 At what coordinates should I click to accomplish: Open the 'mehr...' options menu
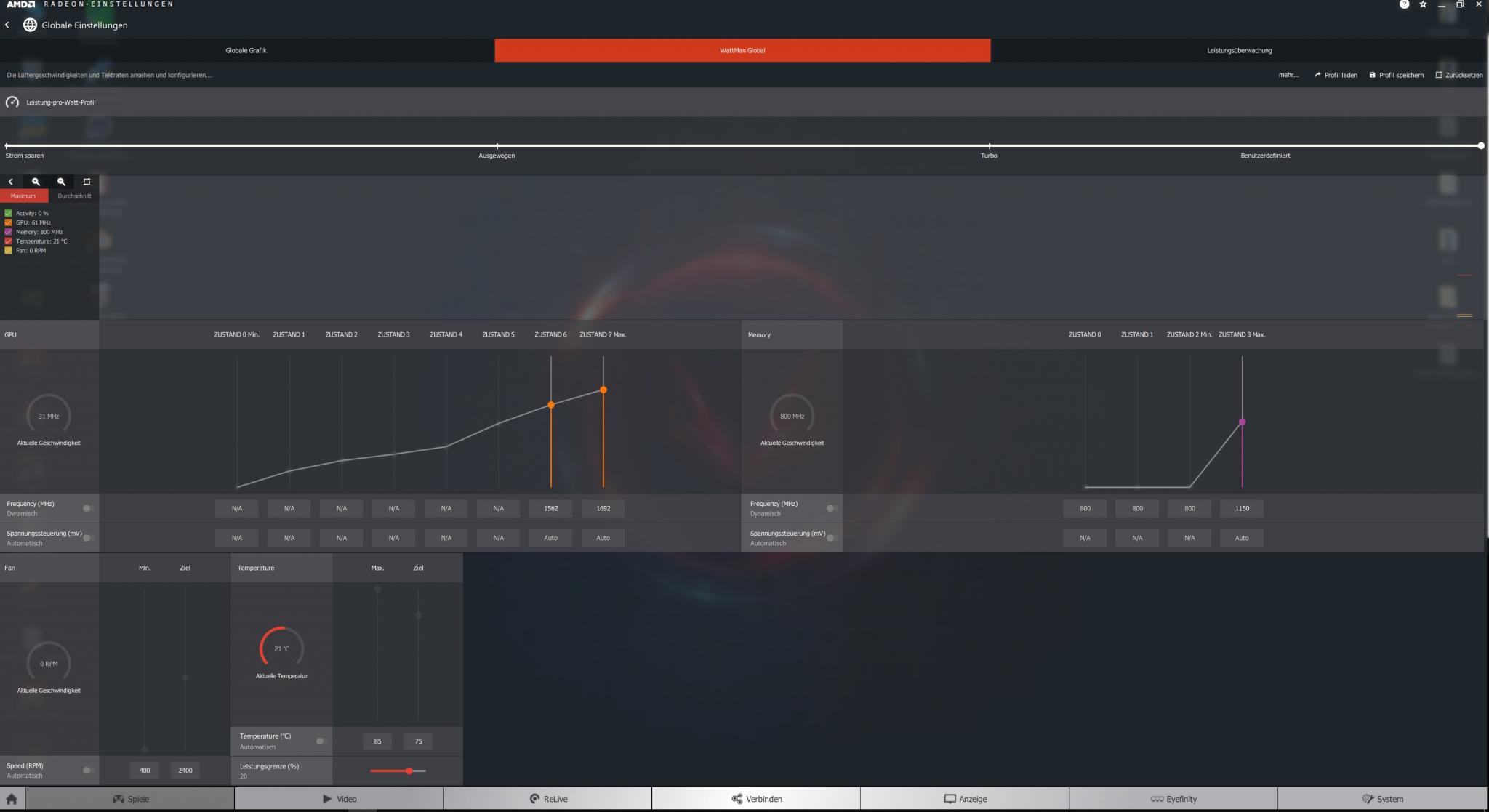click(1288, 75)
